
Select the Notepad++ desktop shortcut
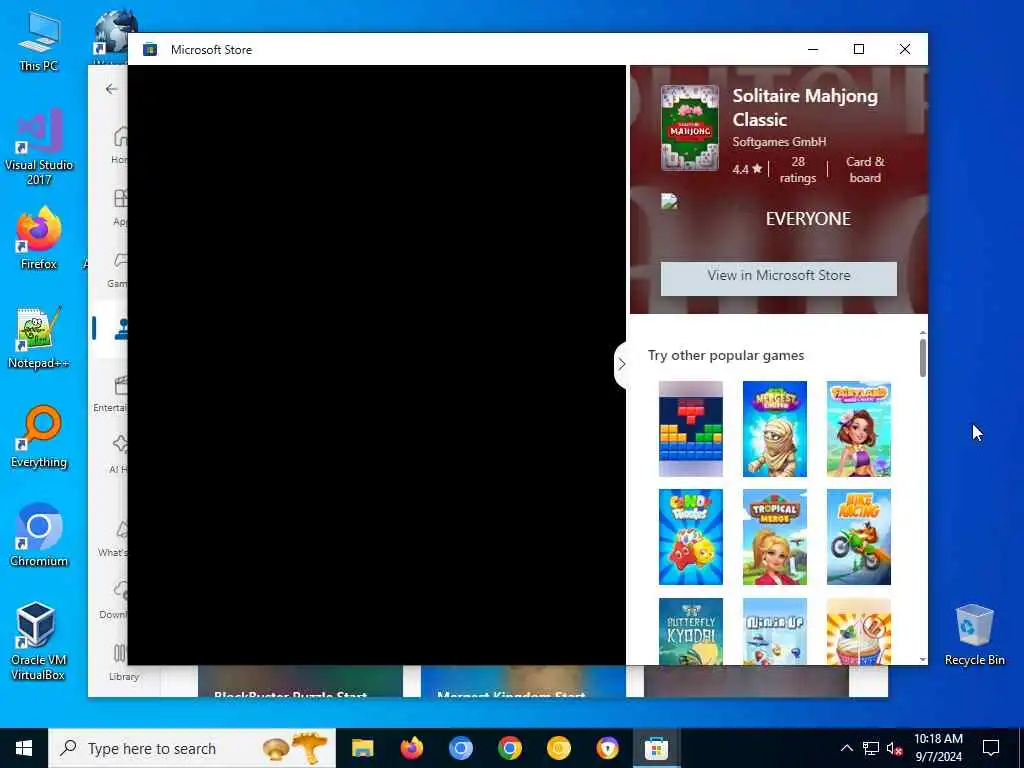(39, 338)
